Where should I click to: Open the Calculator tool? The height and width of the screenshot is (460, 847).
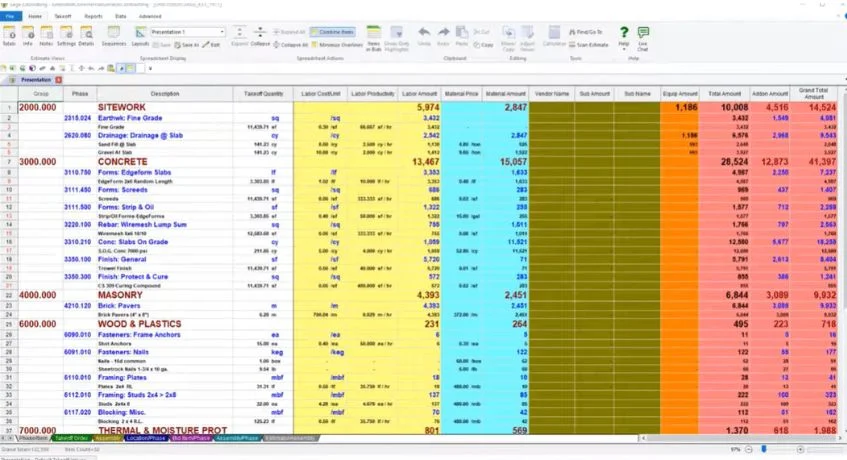554,36
